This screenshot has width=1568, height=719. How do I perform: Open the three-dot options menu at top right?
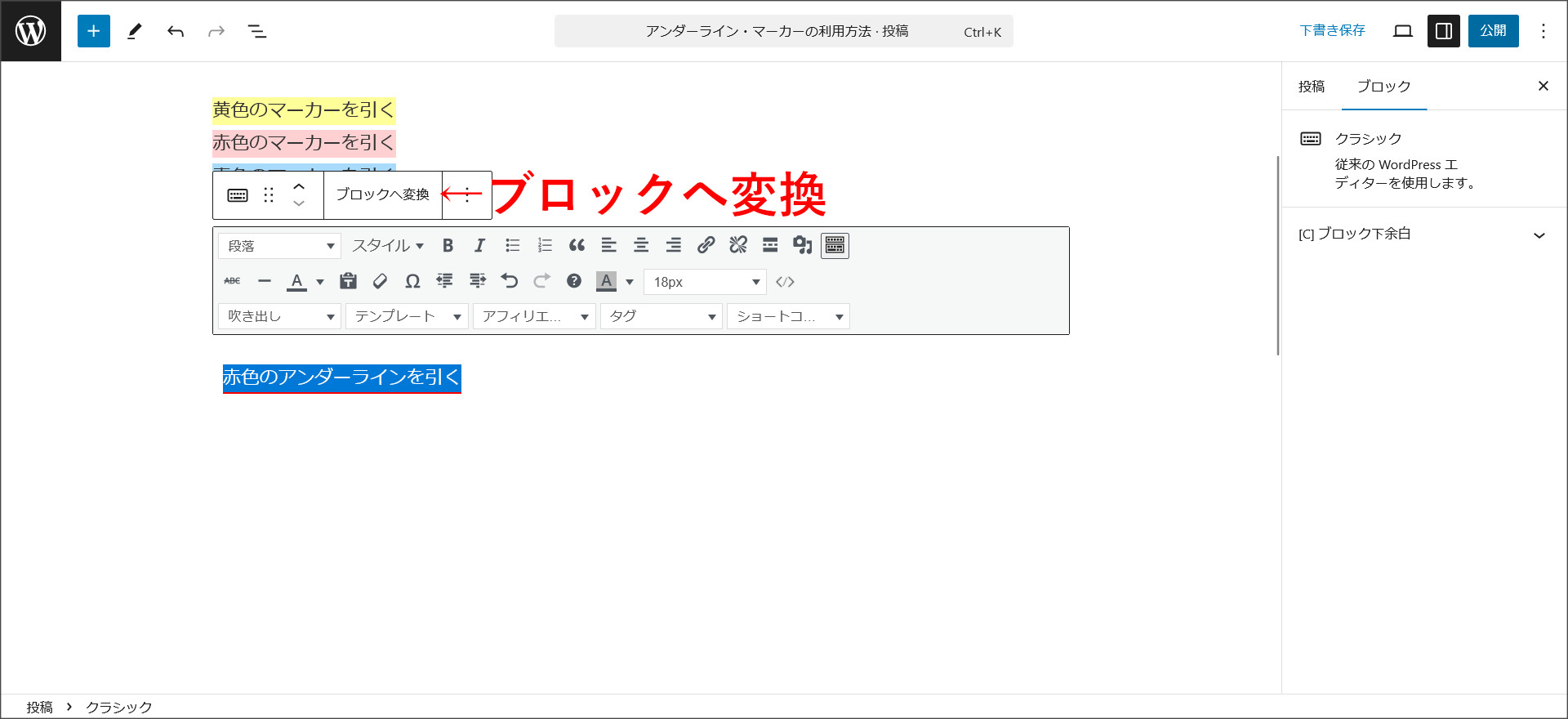click(x=1543, y=31)
